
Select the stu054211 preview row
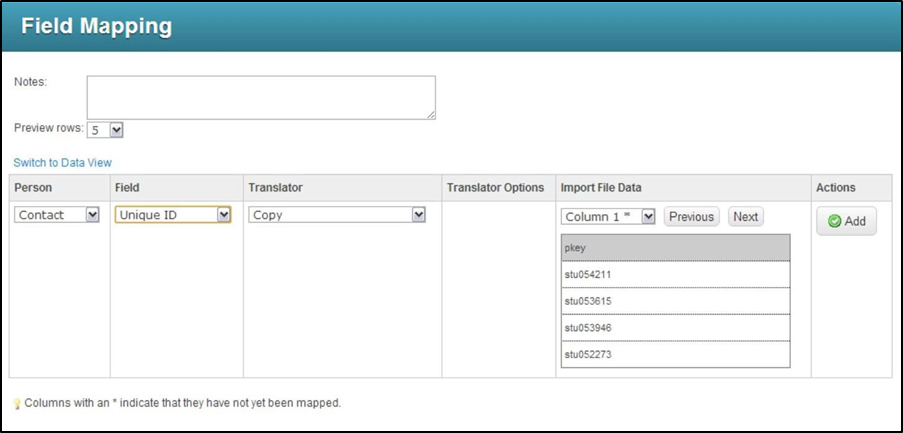[675, 274]
